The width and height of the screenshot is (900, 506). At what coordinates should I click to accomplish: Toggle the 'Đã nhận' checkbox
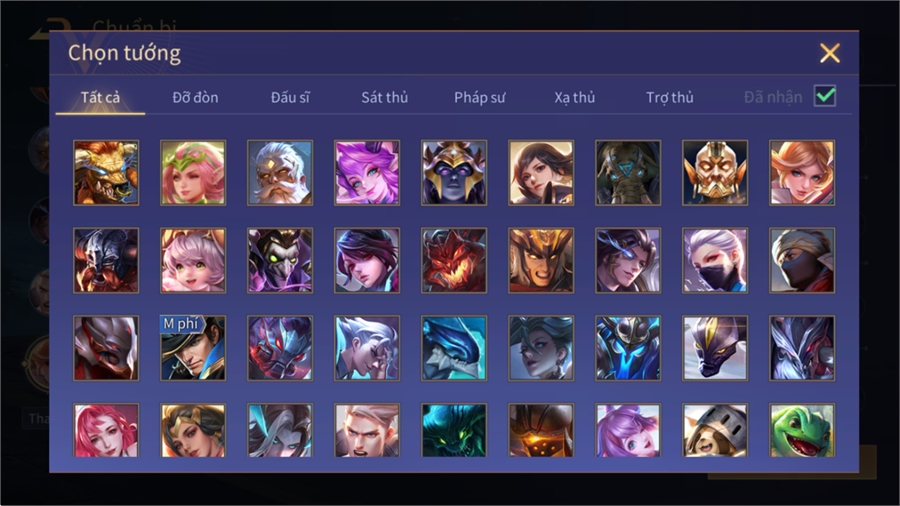point(825,96)
